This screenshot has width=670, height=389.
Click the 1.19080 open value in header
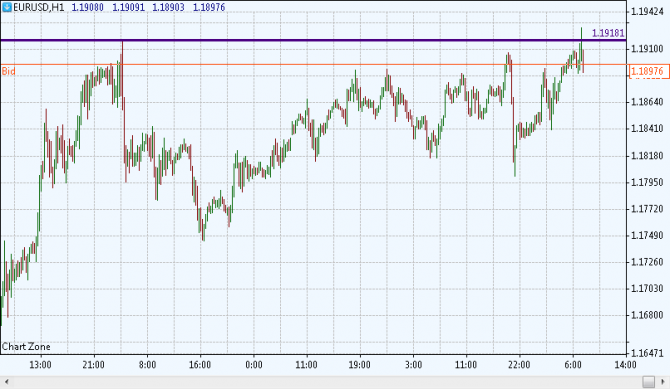click(x=88, y=7)
